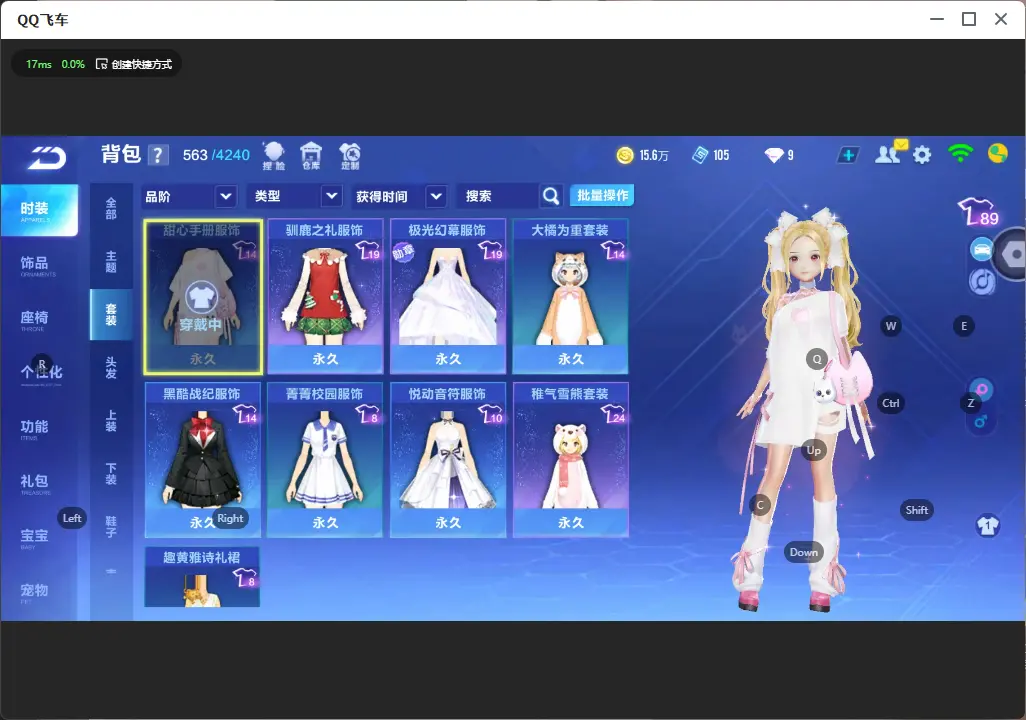This screenshot has width=1026, height=720.
Task: Click the 搜索 search input field
Action: [x=499, y=196]
